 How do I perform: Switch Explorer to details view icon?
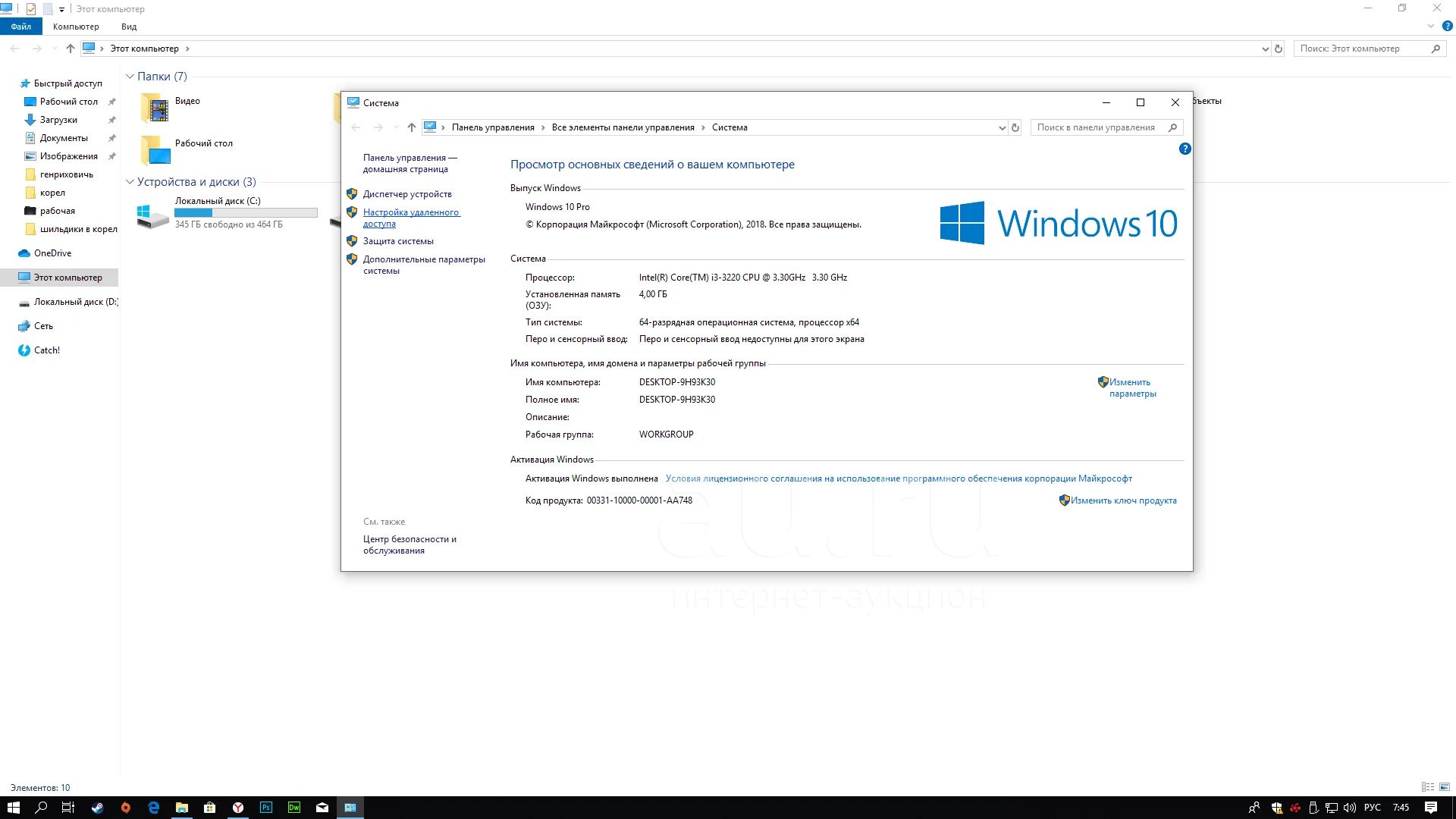click(1428, 787)
